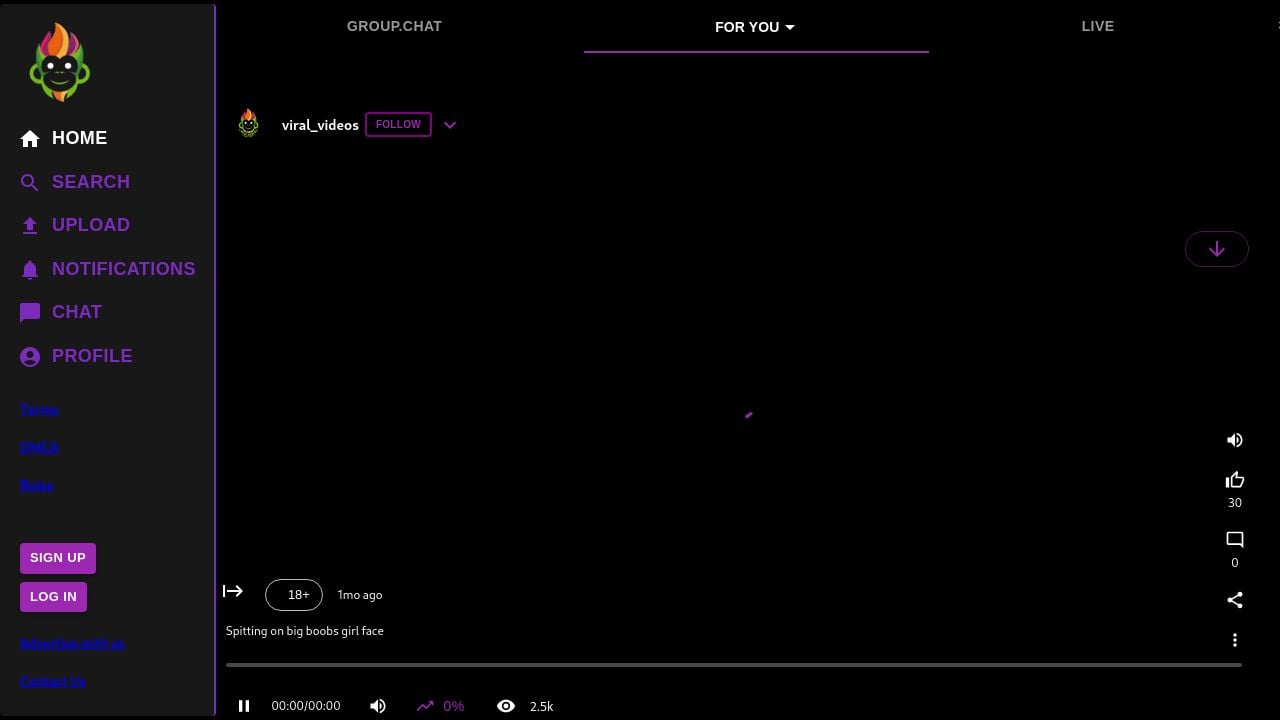The image size is (1280, 720).
Task: Click the eye views icon
Action: [x=506, y=706]
